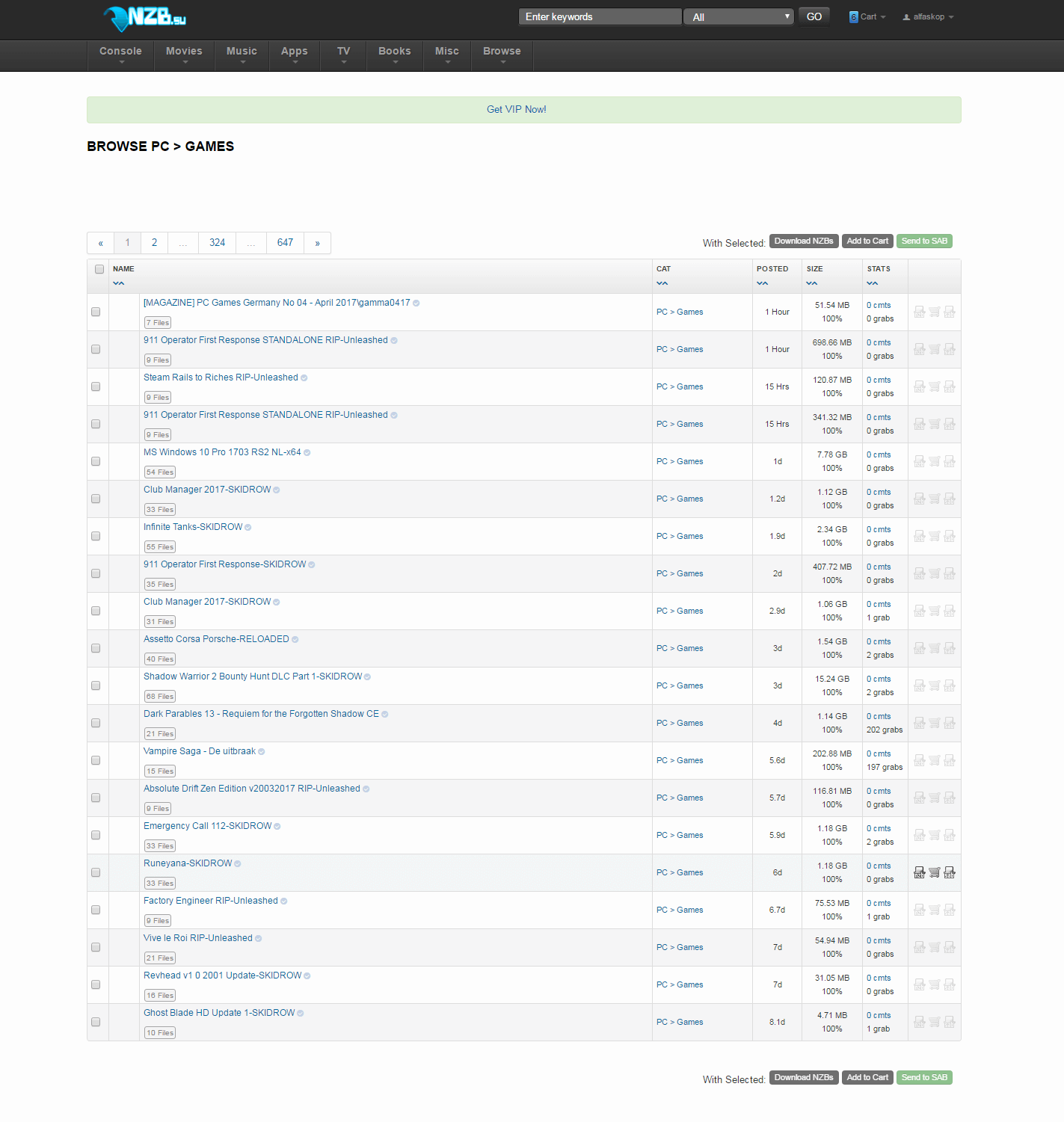SAB icon for PC Games Germany magazine row

click(x=950, y=312)
